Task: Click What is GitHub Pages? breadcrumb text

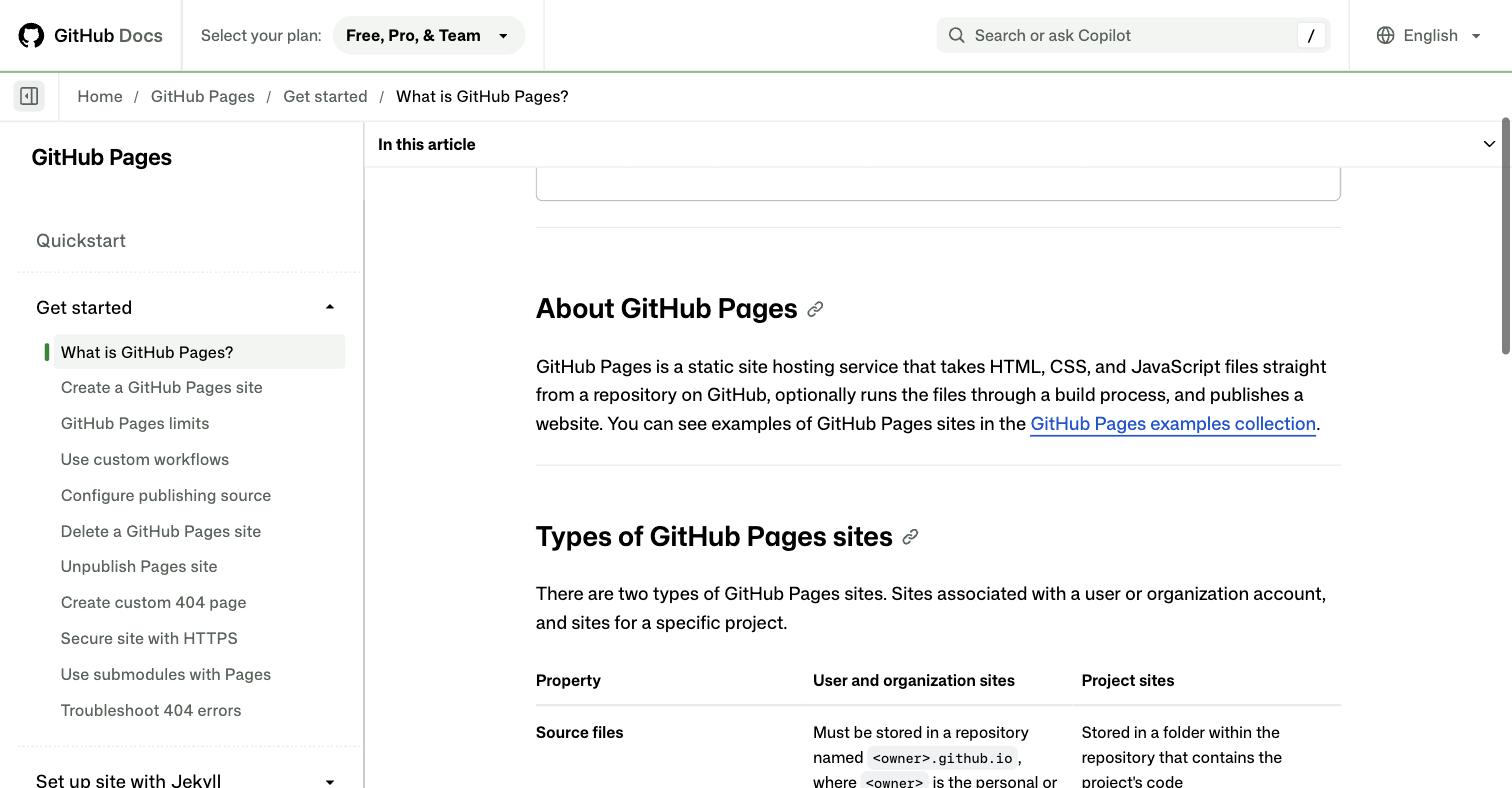Action: [482, 96]
